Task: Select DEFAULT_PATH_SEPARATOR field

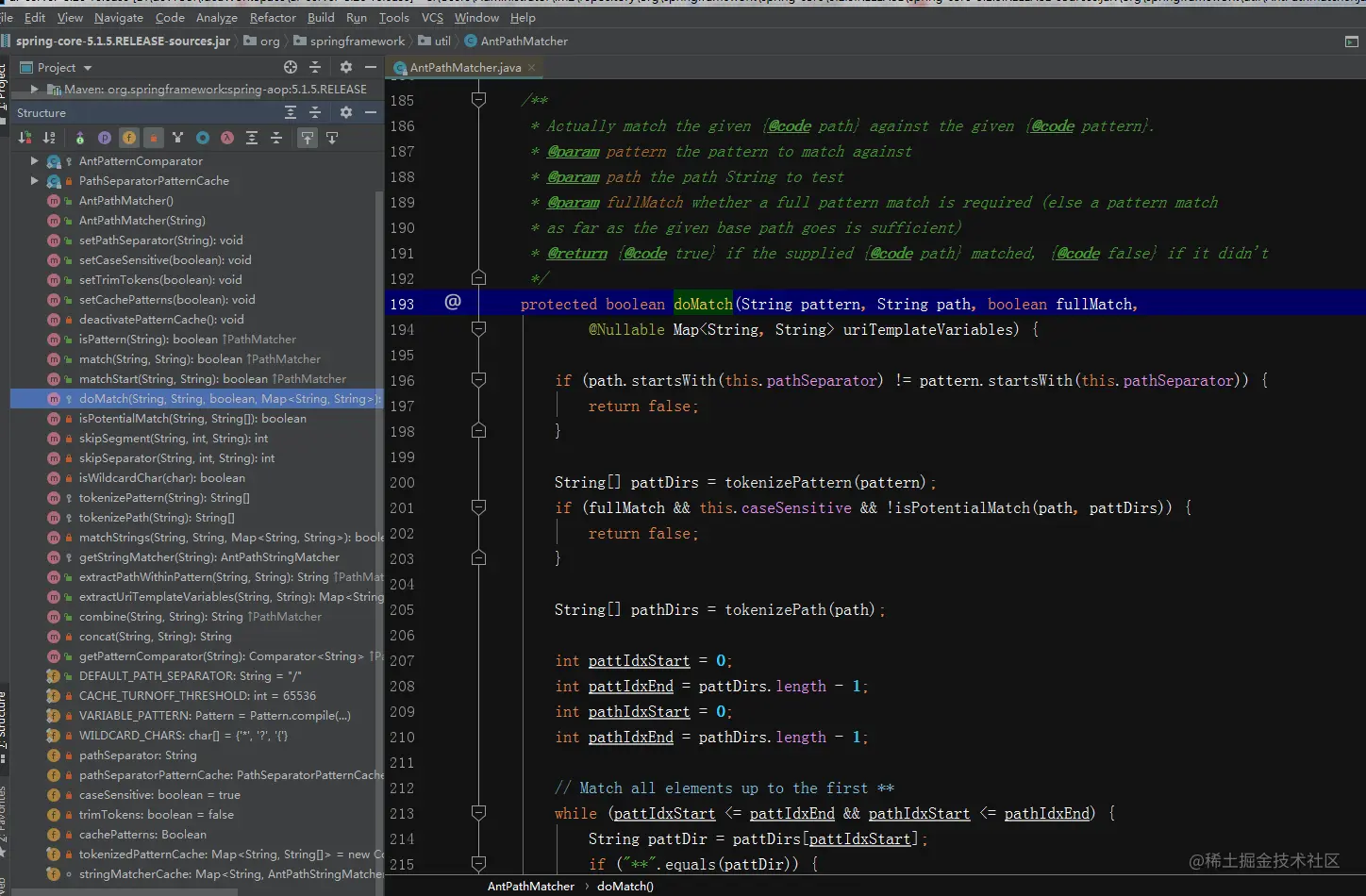Action: coord(190,676)
